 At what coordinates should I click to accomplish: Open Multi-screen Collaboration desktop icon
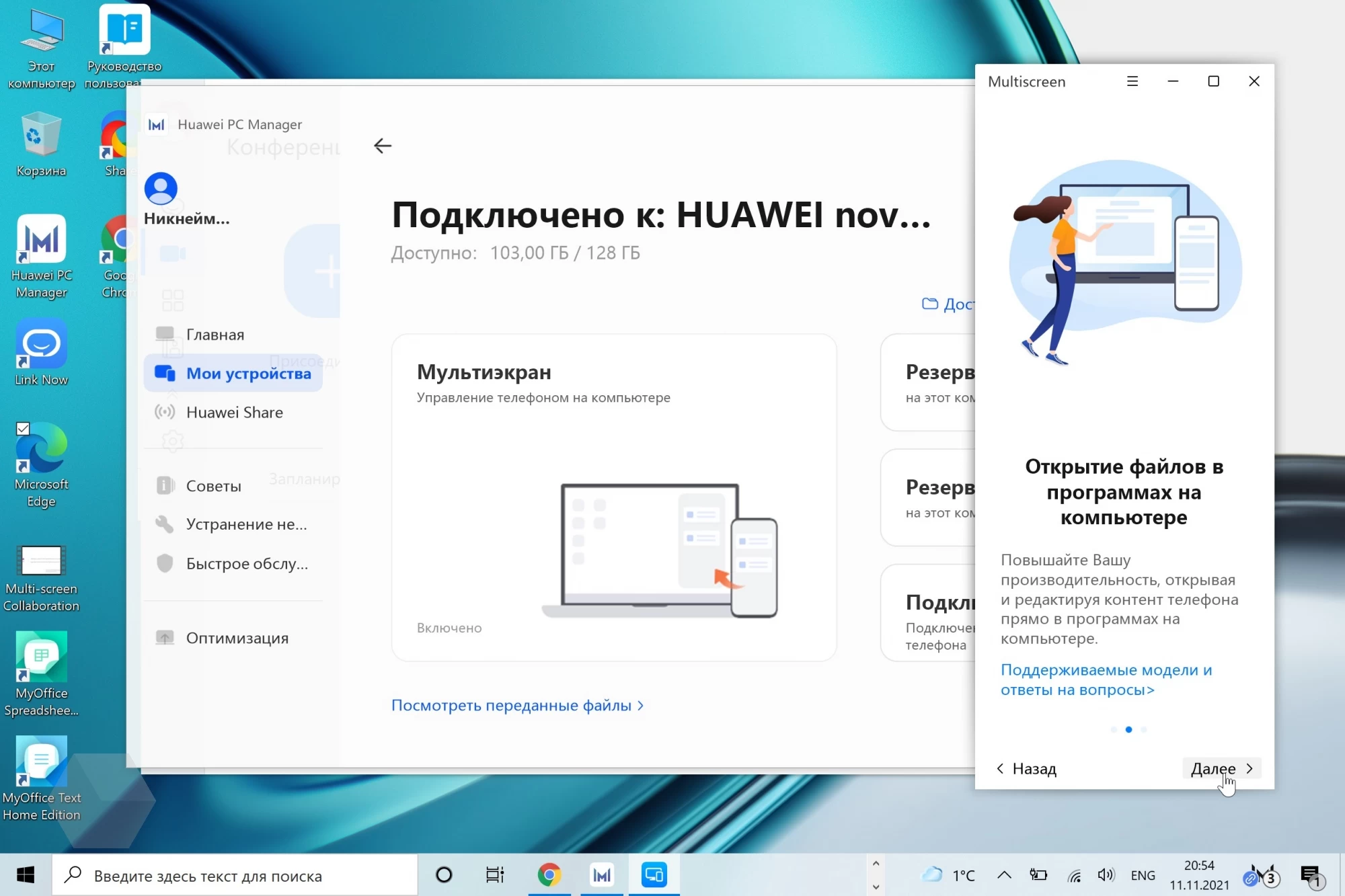42,578
